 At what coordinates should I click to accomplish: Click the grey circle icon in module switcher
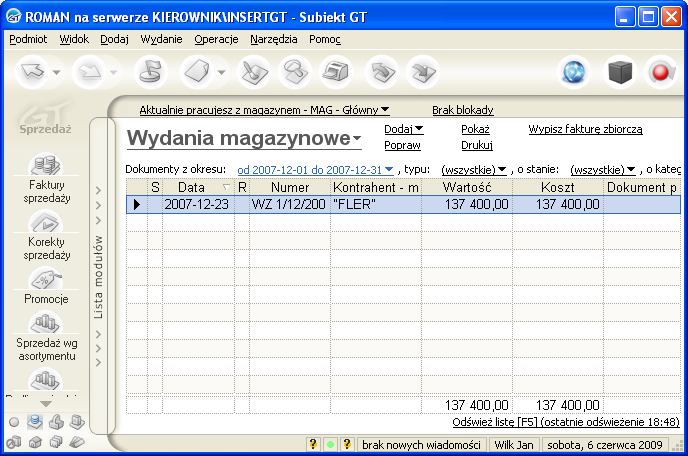pyautogui.click(x=14, y=422)
